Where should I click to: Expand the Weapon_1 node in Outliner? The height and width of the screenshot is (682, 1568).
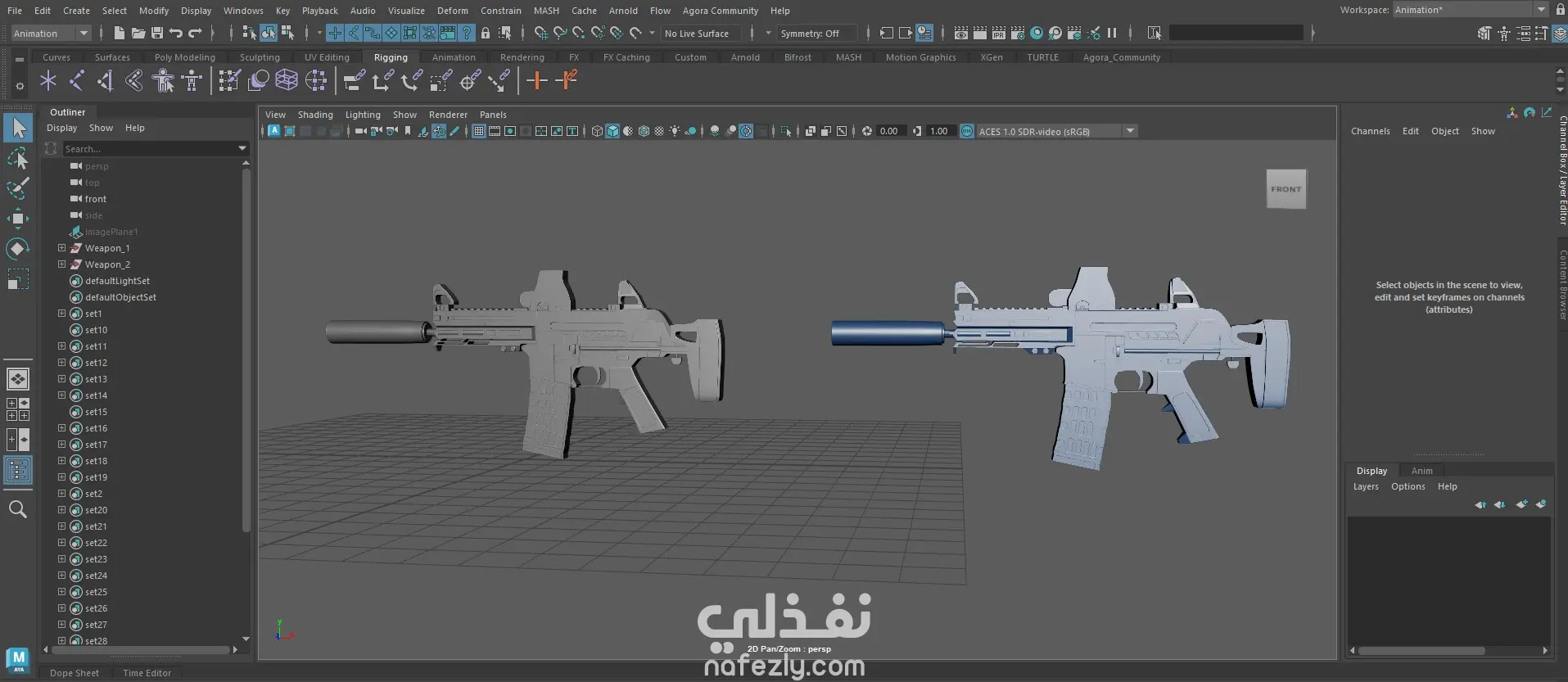pos(61,247)
